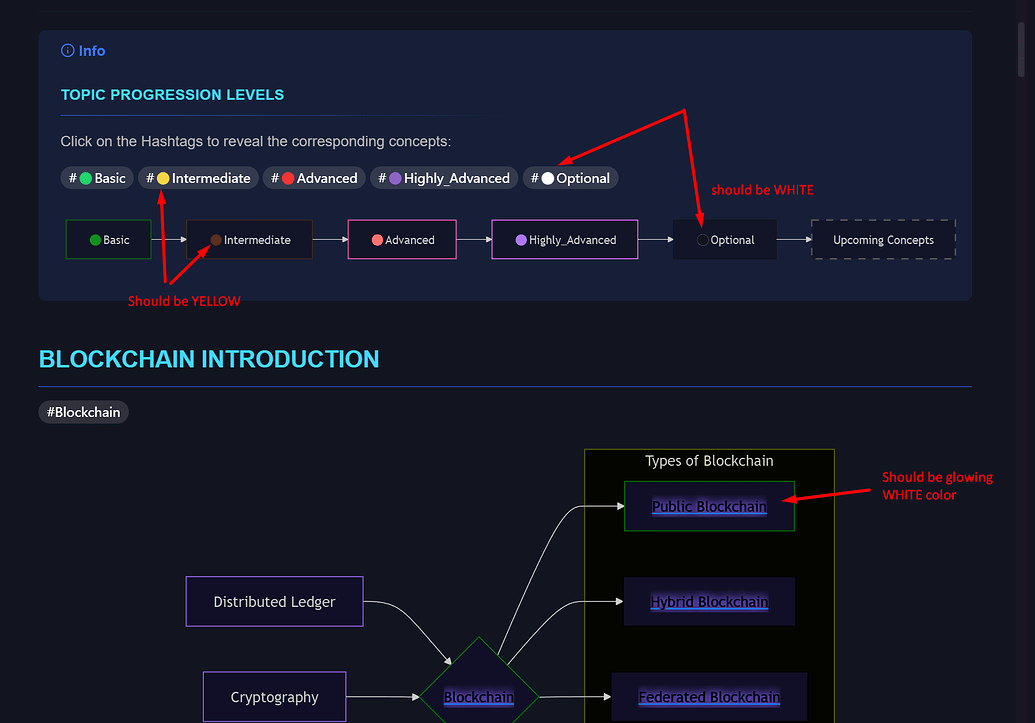Toggle the #Intermediate hashtag
Viewport: 1035px width, 723px height.
[x=198, y=177]
